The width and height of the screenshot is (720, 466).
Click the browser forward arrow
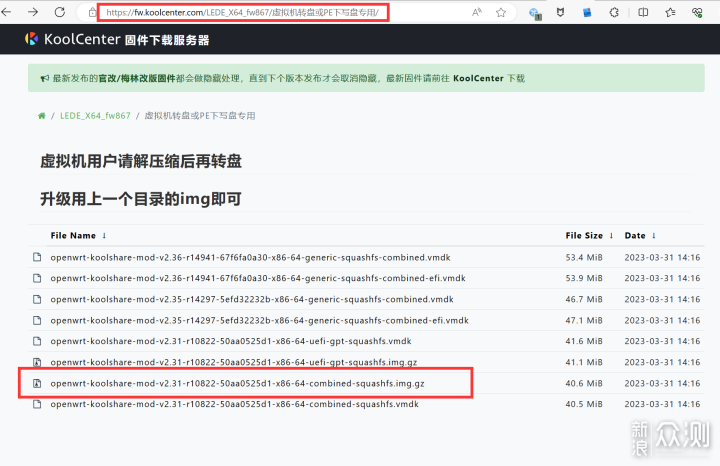pyautogui.click(x=35, y=13)
